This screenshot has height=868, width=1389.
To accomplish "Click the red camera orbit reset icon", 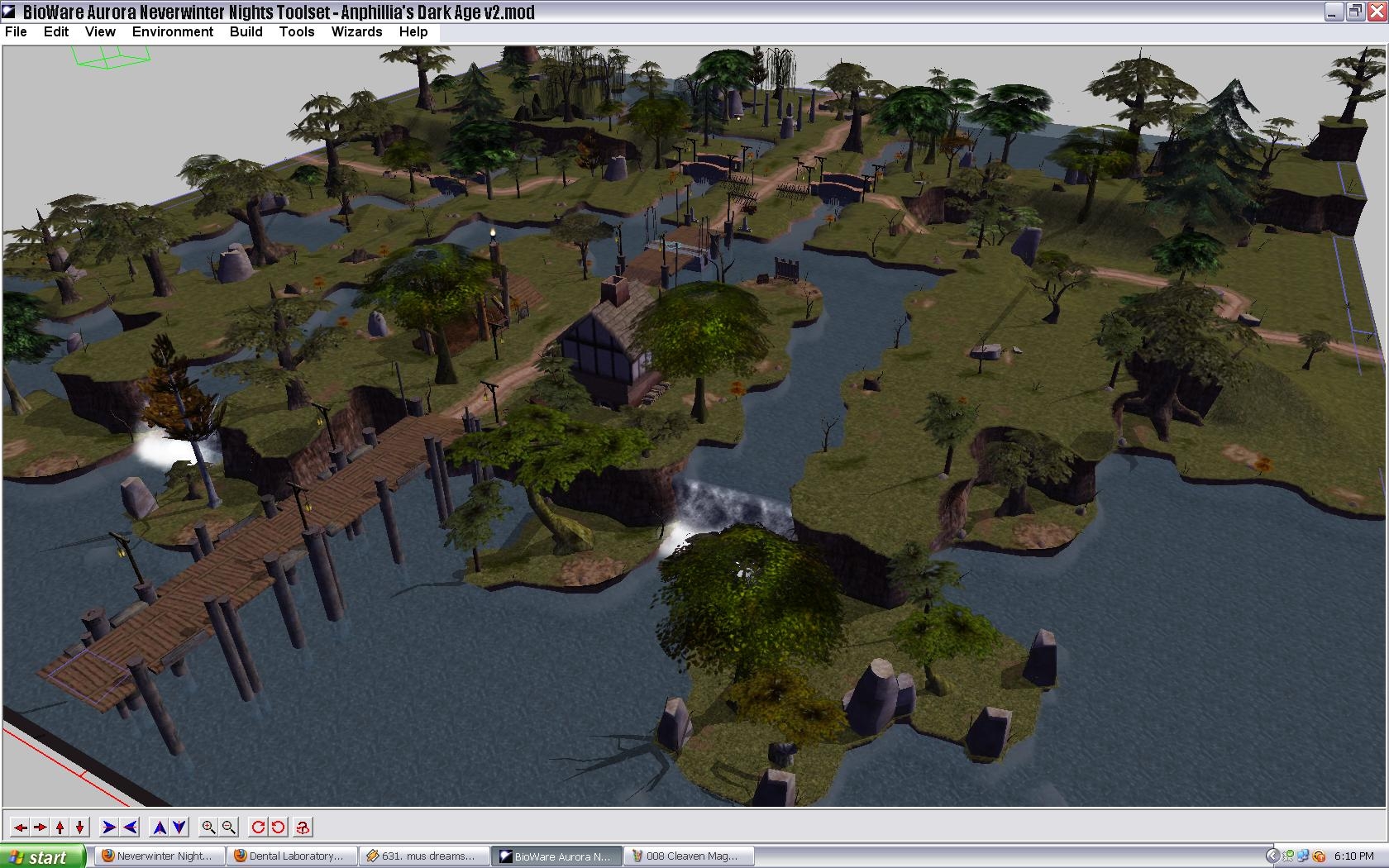I will [303, 827].
